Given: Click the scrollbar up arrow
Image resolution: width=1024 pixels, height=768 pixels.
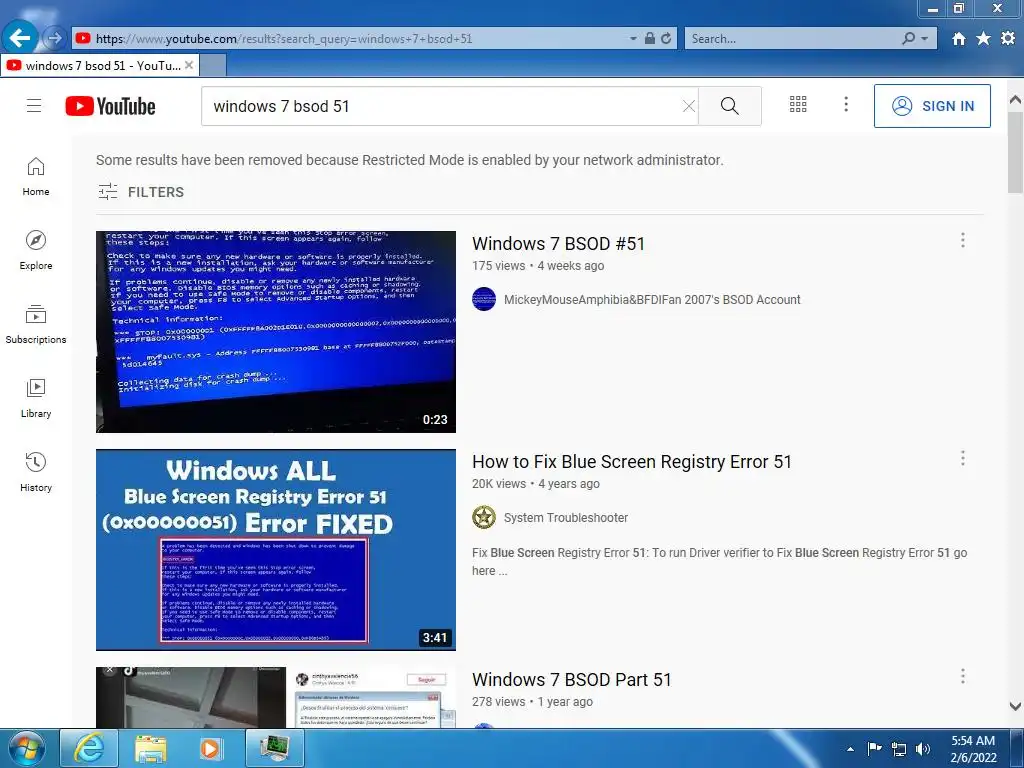Looking at the screenshot, I should pos(1015,100).
